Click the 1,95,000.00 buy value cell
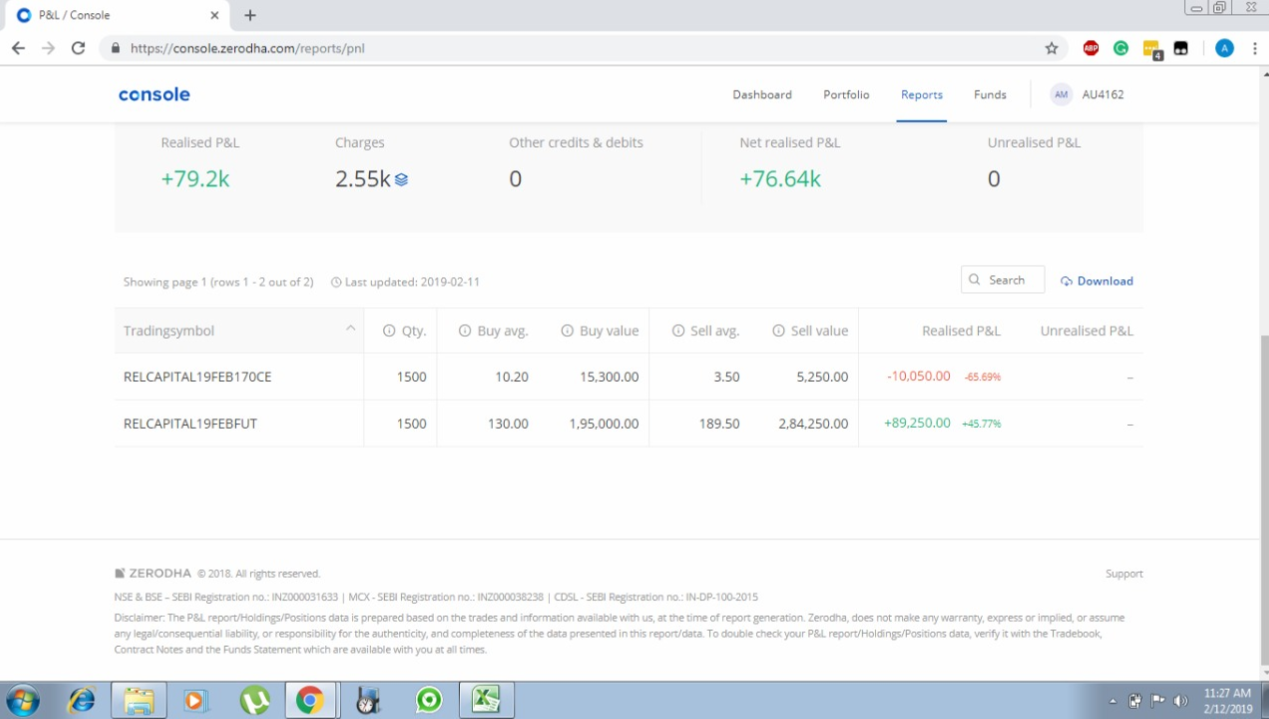This screenshot has width=1269, height=719. coord(604,423)
